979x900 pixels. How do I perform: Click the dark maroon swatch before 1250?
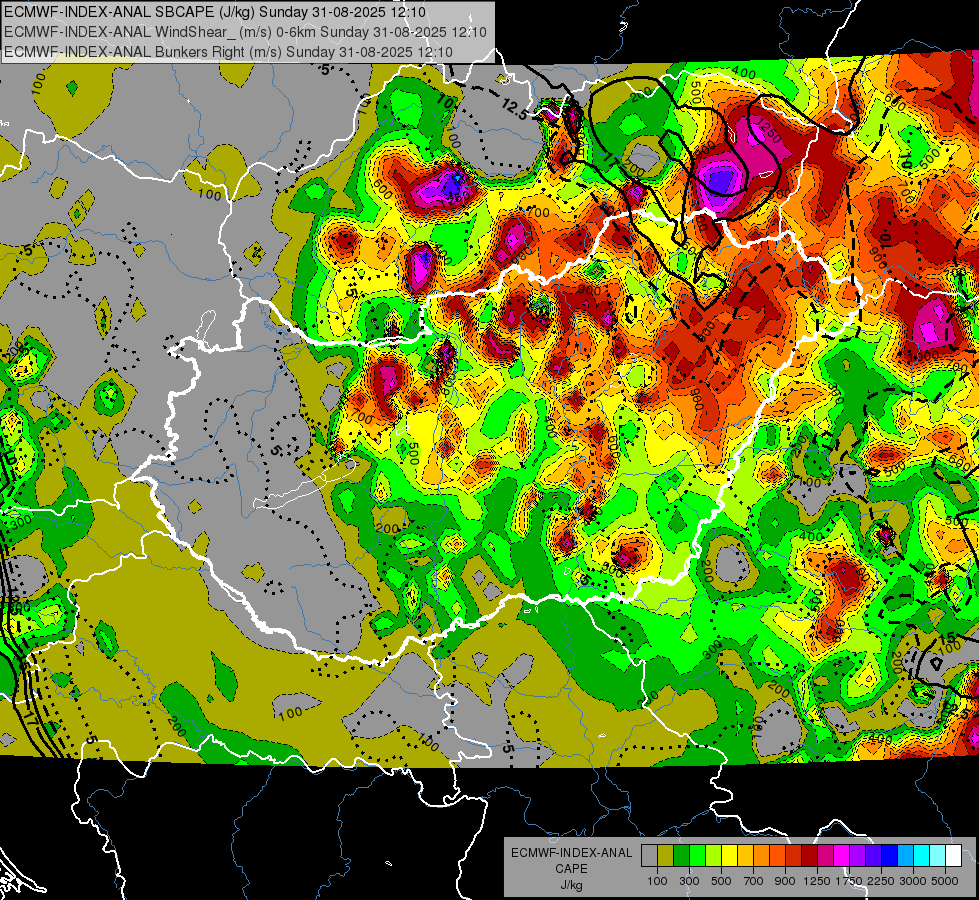point(809,856)
